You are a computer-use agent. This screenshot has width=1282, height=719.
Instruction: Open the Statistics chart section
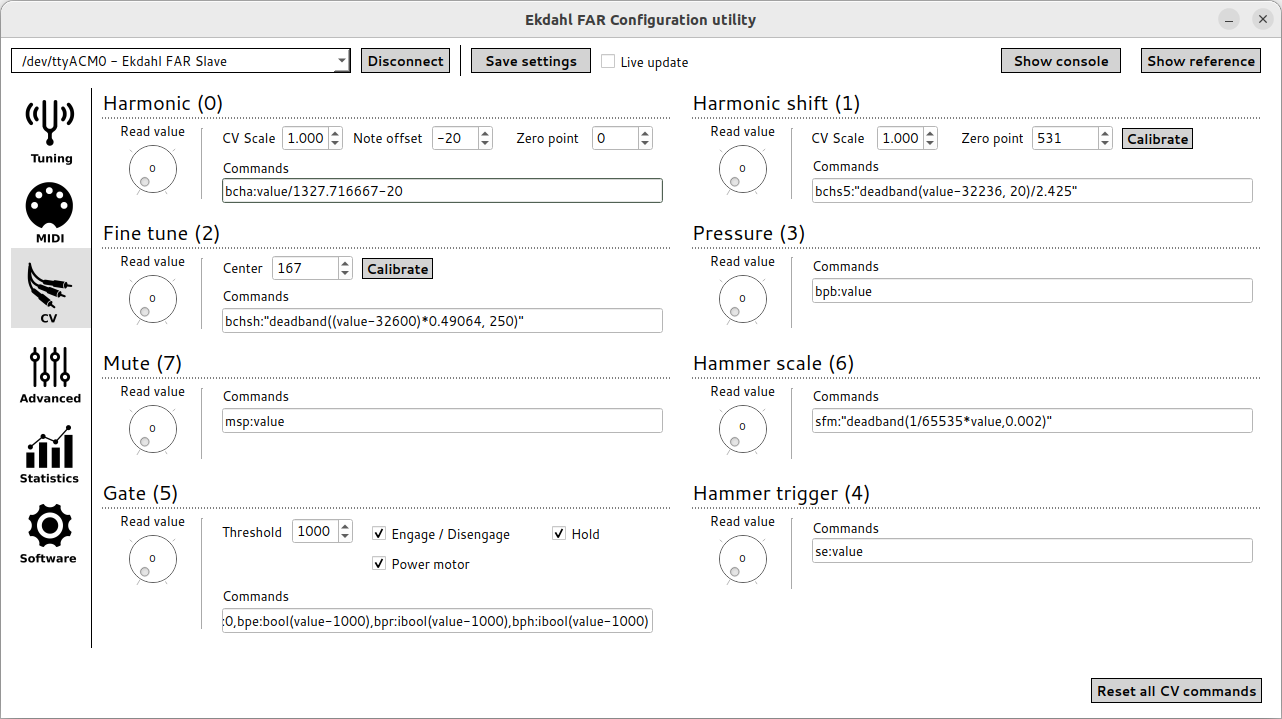[50, 453]
